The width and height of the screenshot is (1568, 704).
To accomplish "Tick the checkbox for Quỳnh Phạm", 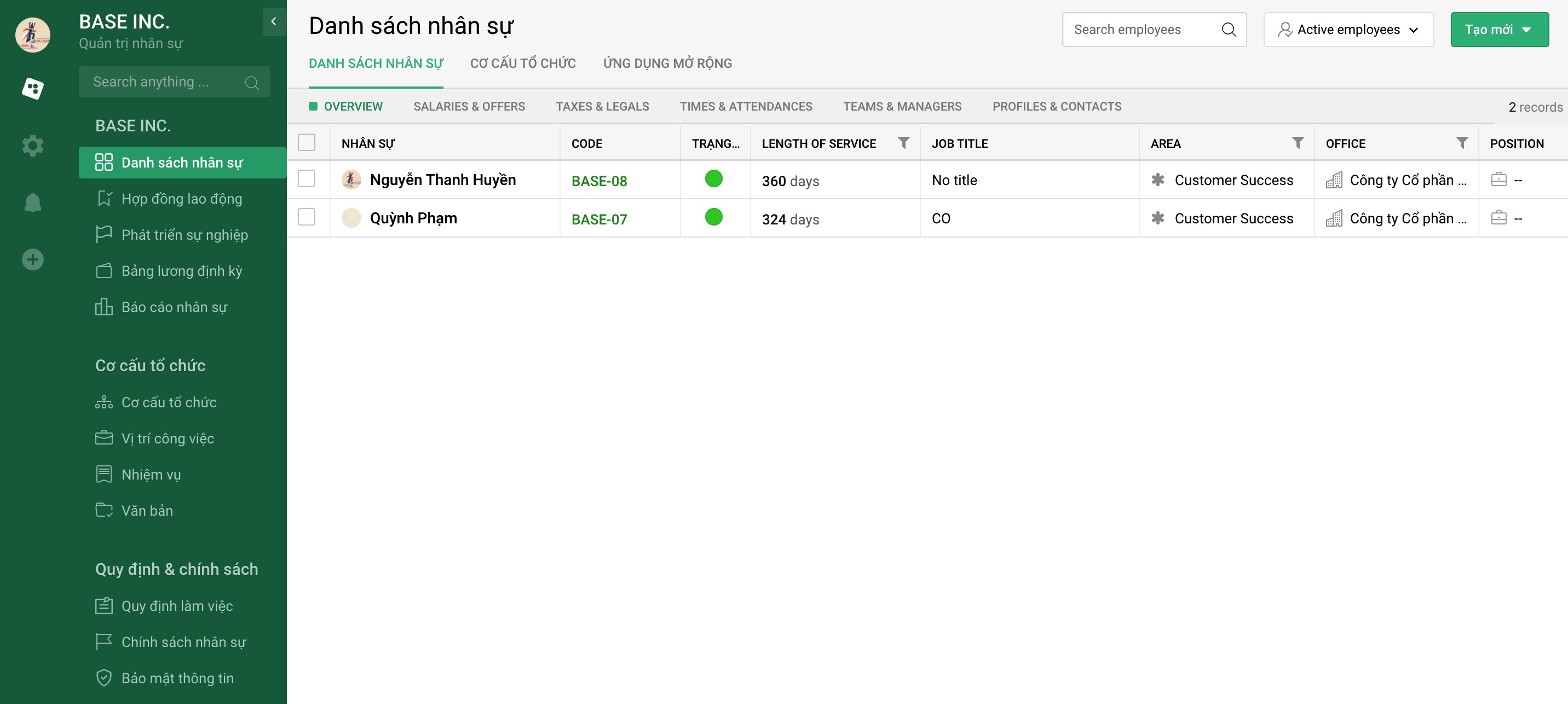I will 307,217.
